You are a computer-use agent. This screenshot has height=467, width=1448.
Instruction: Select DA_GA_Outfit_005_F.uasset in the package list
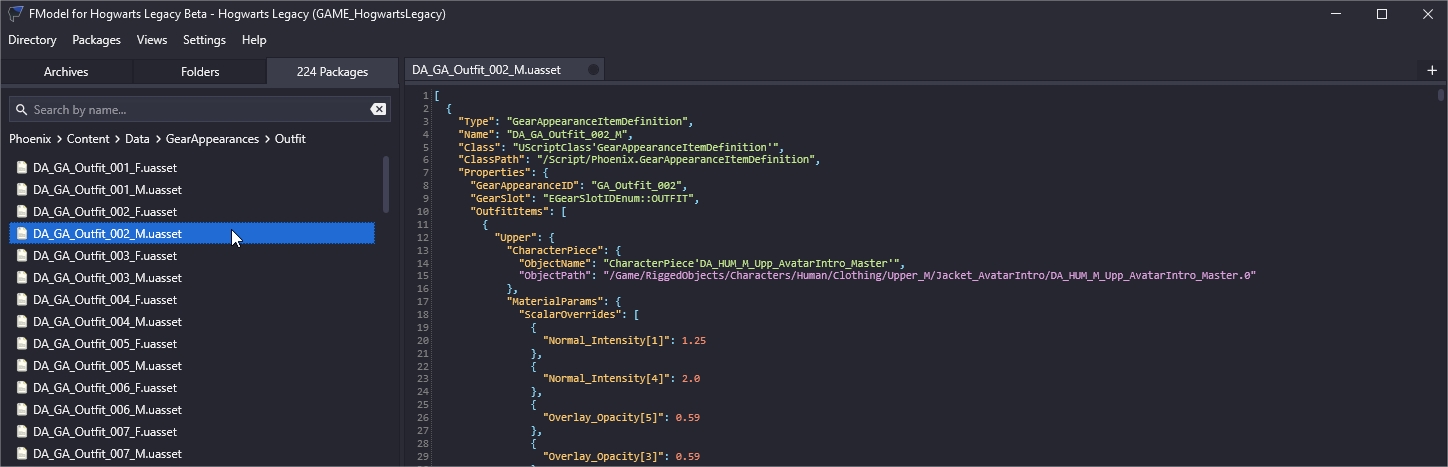point(192,344)
